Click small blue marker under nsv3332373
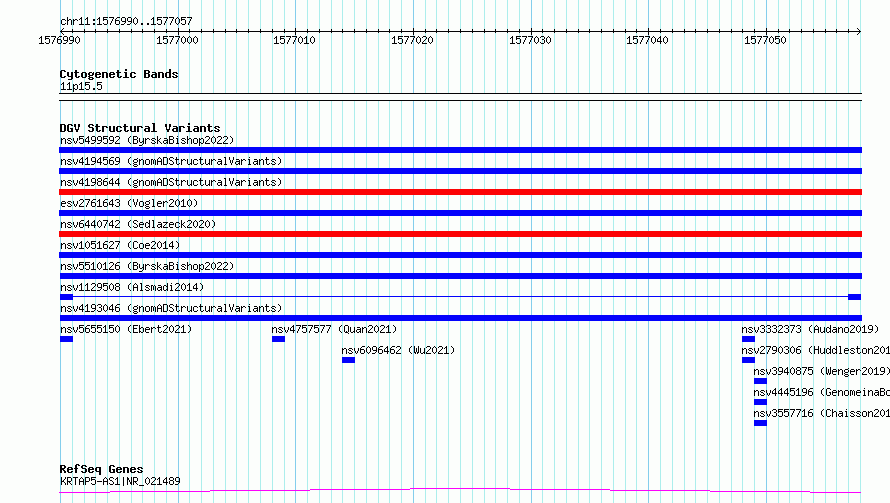Image resolution: width=890 pixels, height=503 pixels. pos(748,339)
